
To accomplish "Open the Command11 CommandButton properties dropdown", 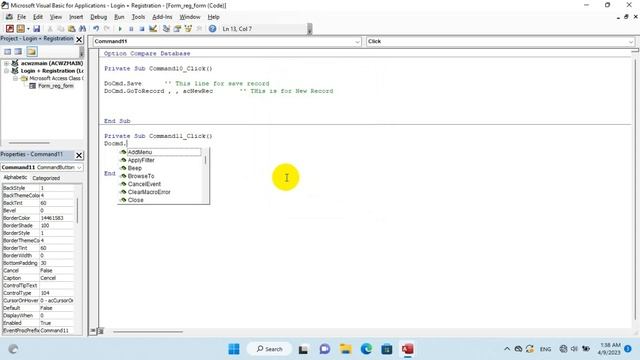I will (79, 167).
